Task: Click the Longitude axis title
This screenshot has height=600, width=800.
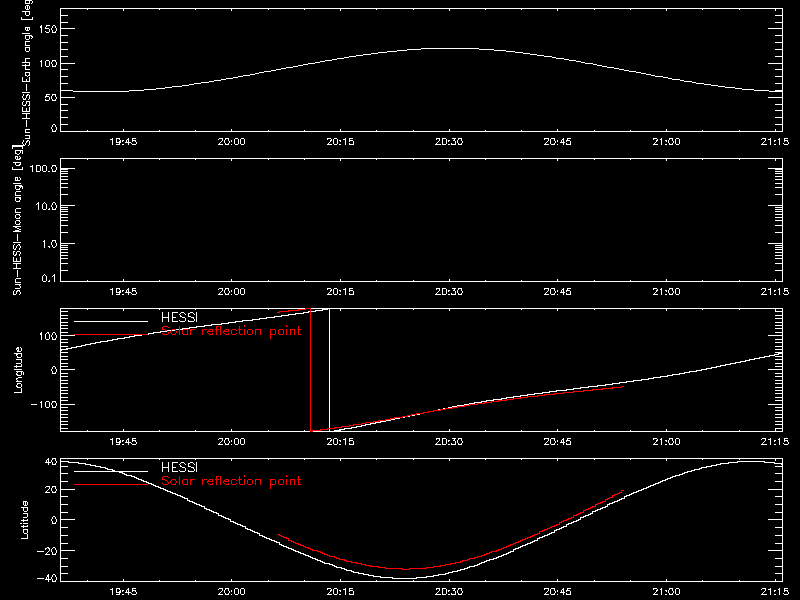Action: pos(18,370)
